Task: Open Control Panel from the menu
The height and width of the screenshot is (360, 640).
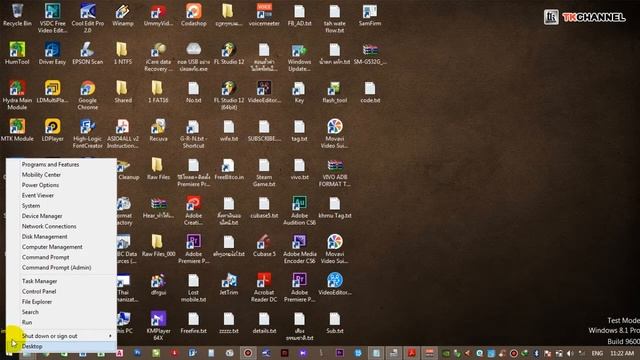Action: tap(39, 291)
